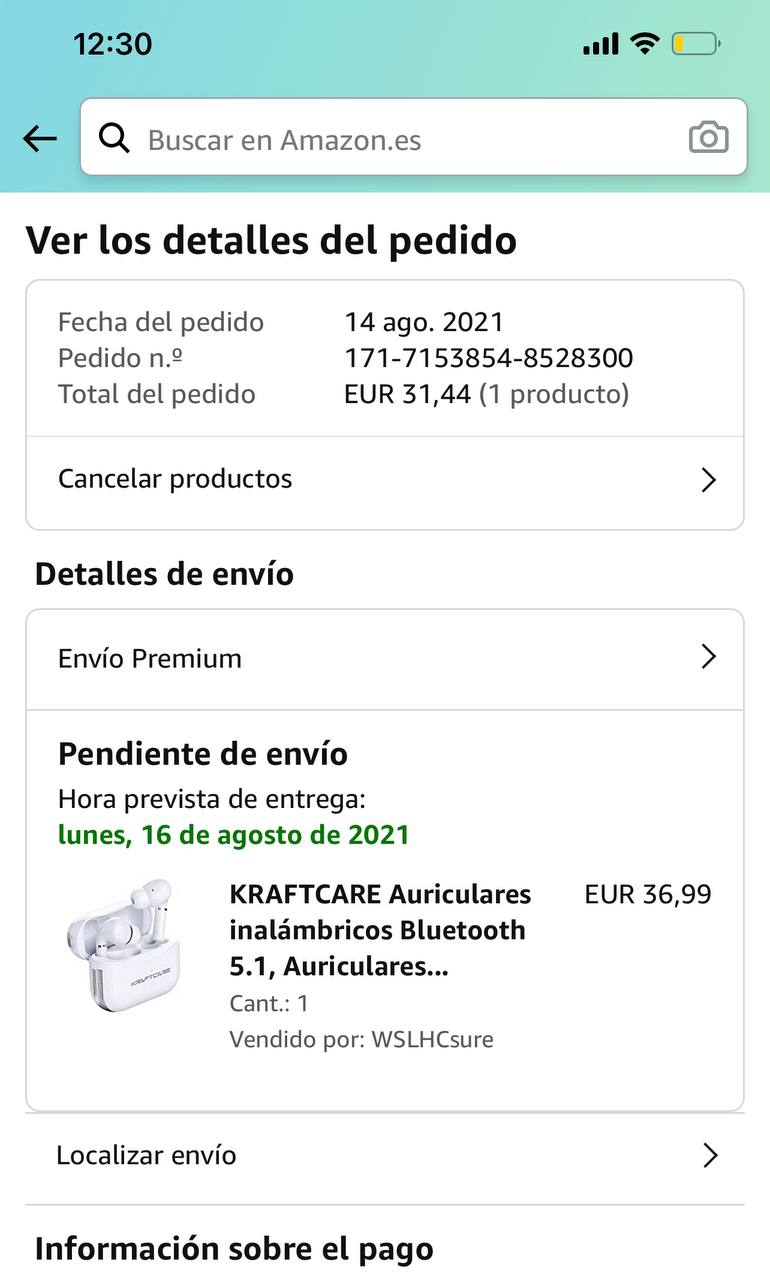The height and width of the screenshot is (1280, 770).
Task: Open Envío Premium shipping details
Action: 385,660
